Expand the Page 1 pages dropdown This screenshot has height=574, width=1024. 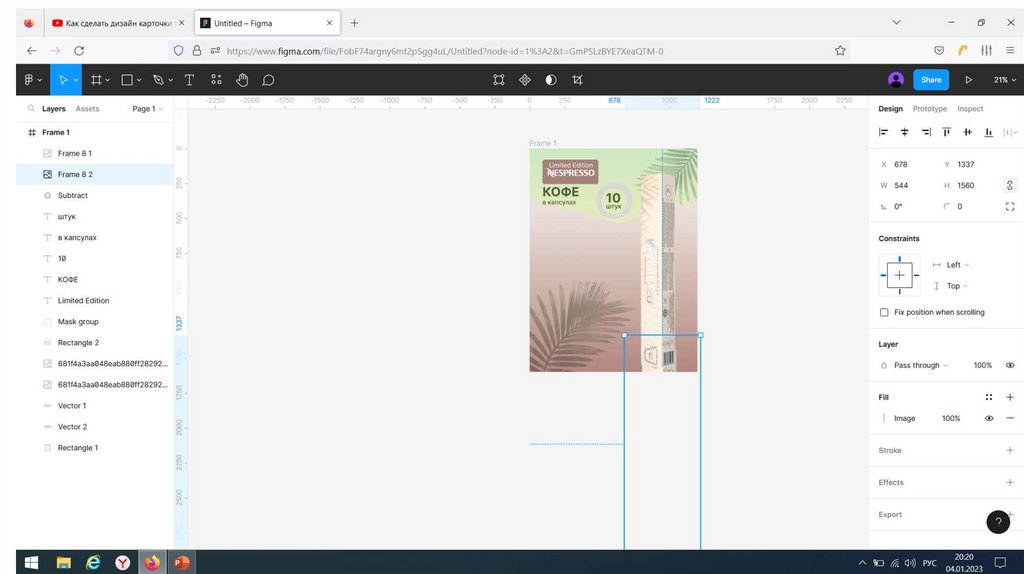click(x=146, y=109)
